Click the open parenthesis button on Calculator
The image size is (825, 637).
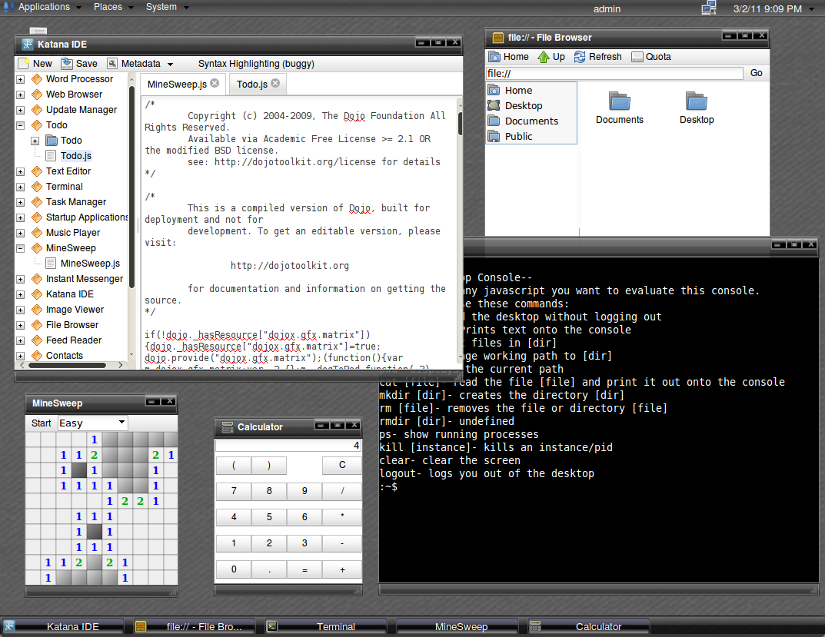[234, 465]
